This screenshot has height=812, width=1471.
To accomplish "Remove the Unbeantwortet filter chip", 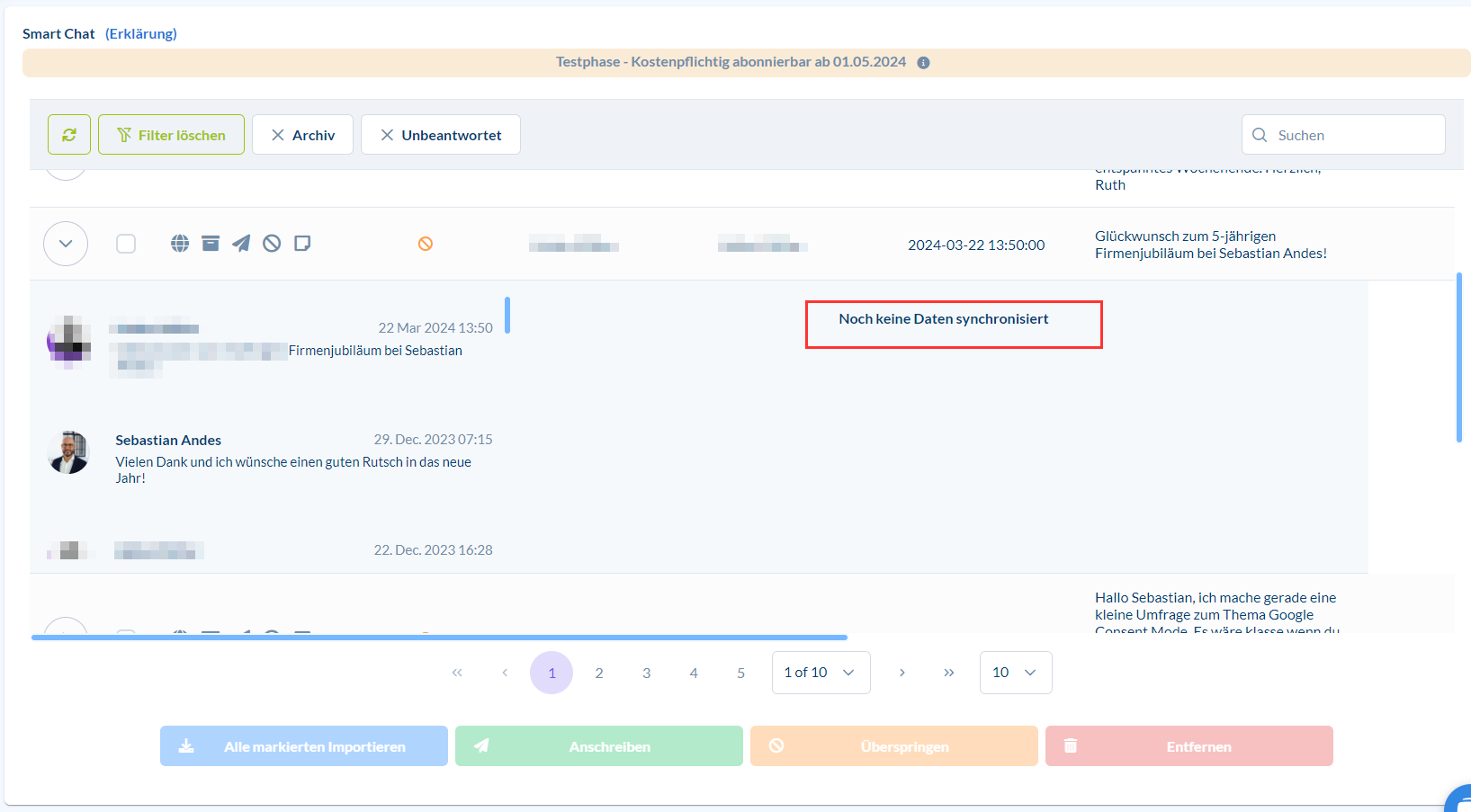I will [x=441, y=135].
